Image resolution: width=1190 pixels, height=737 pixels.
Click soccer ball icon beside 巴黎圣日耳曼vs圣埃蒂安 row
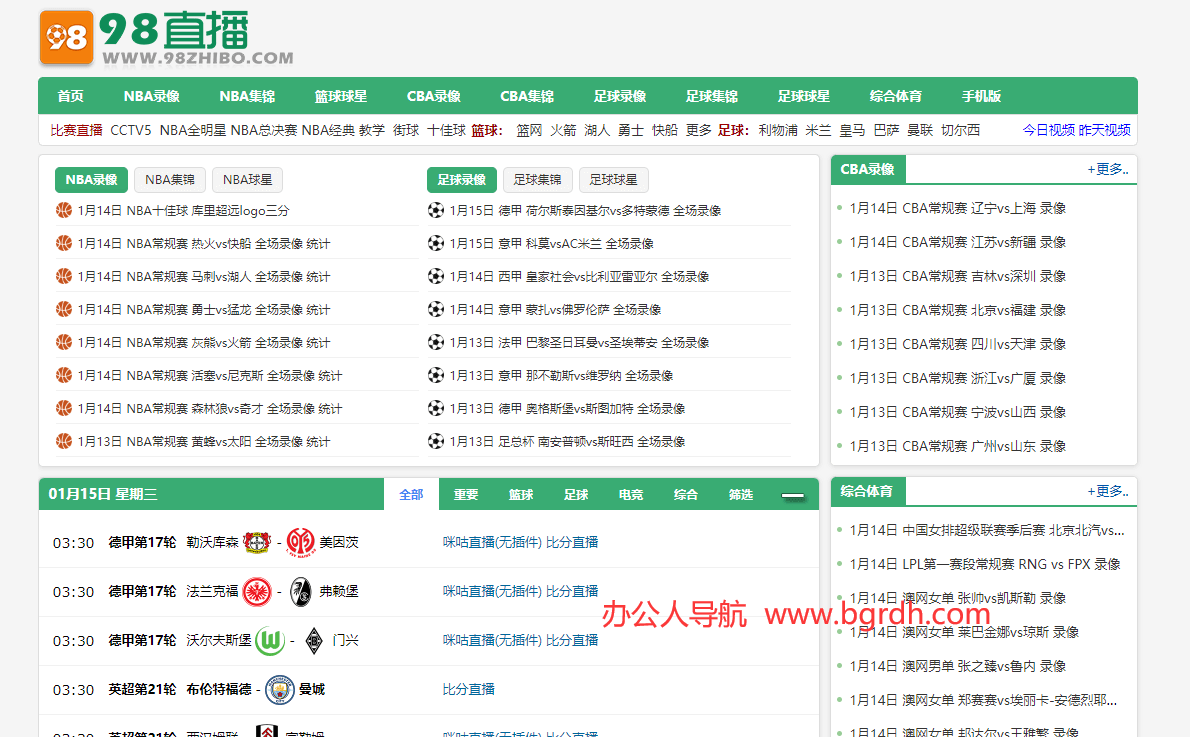pos(436,342)
